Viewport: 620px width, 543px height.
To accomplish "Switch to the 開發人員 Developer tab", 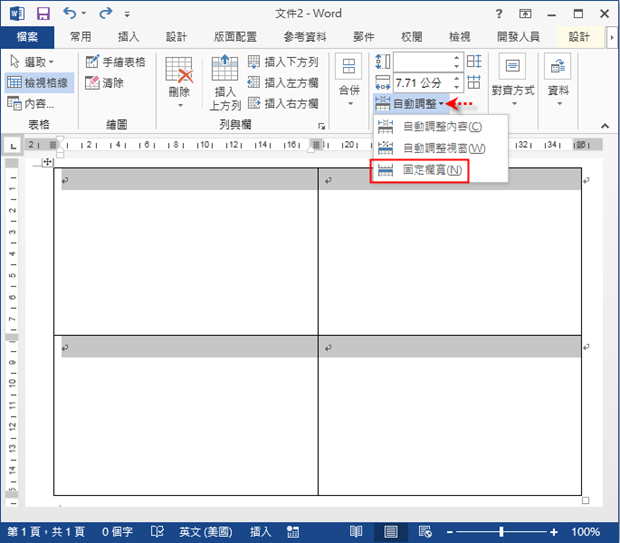I will [x=518, y=37].
